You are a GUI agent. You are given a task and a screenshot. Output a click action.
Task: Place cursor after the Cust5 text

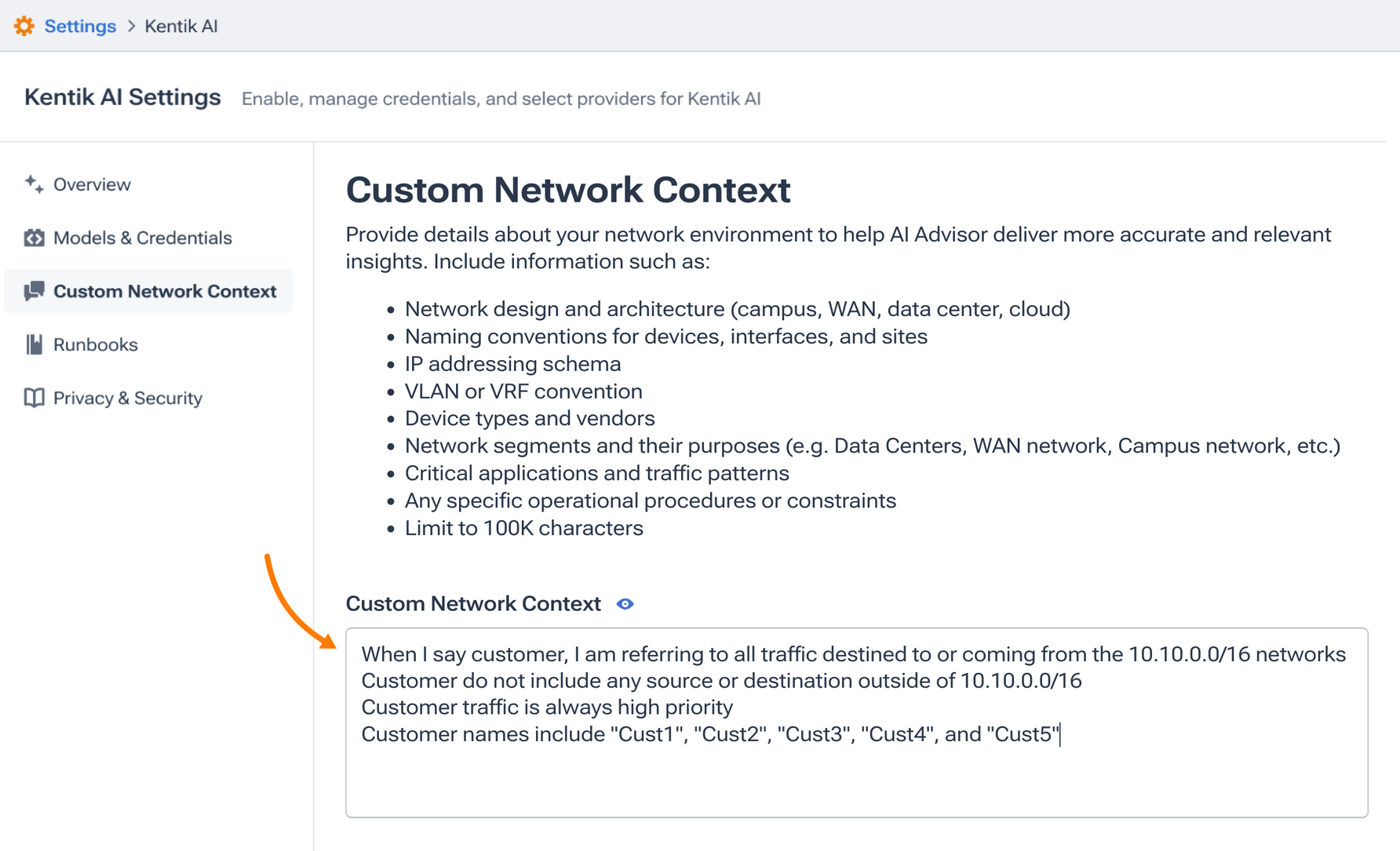point(1063,734)
